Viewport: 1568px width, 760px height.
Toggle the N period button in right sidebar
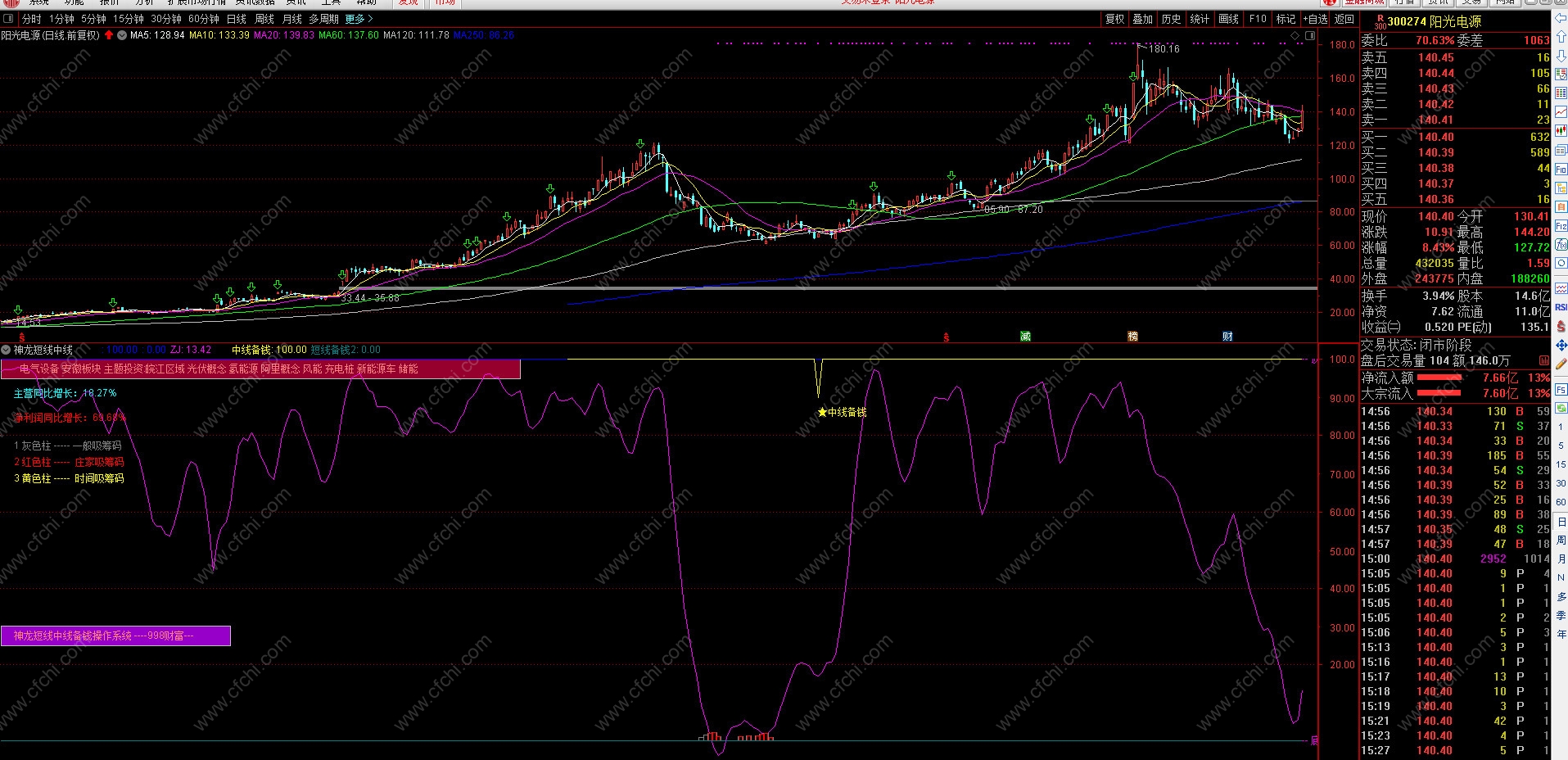1561,578
